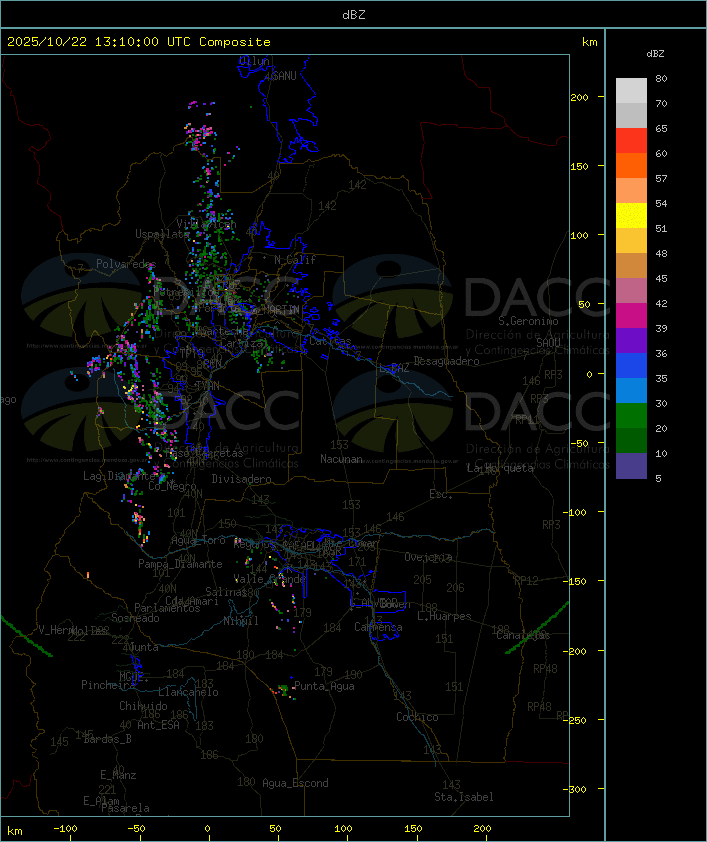Click the Sosneado map label
This screenshot has width=707, height=842.
click(x=135, y=618)
